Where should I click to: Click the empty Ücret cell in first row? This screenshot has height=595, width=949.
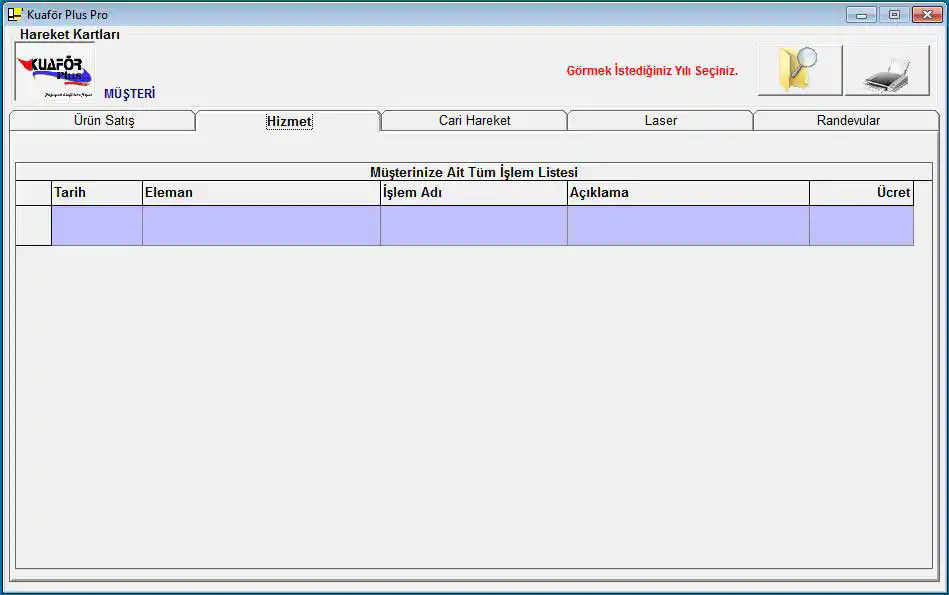(x=861, y=226)
